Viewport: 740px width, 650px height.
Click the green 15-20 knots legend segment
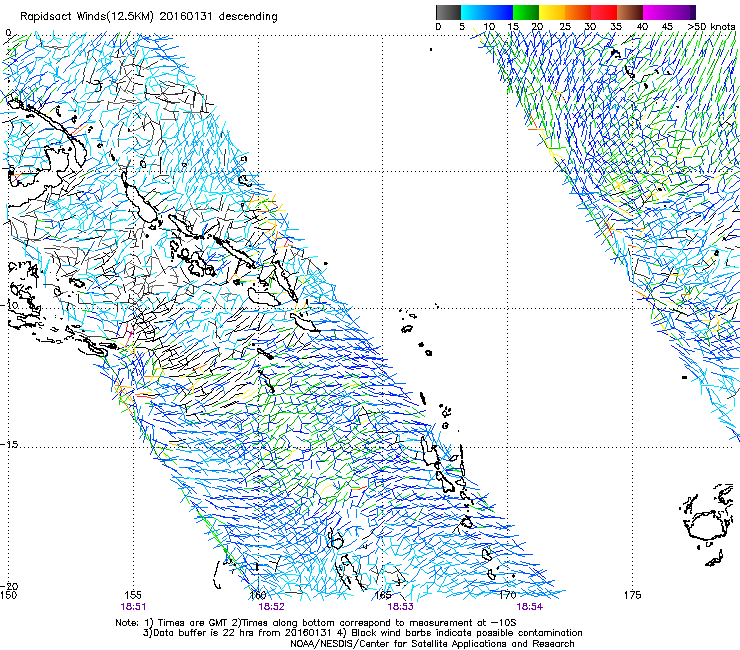click(x=526, y=12)
